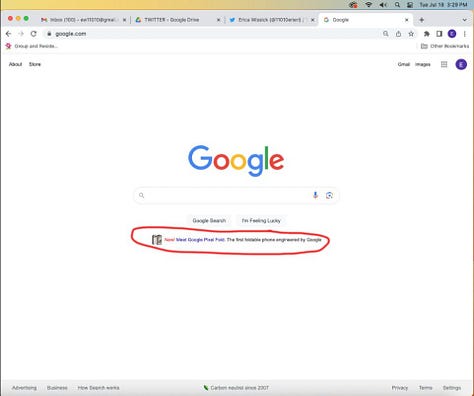Close the Google Drive tab
This screenshot has height=396, width=474.
218,20
